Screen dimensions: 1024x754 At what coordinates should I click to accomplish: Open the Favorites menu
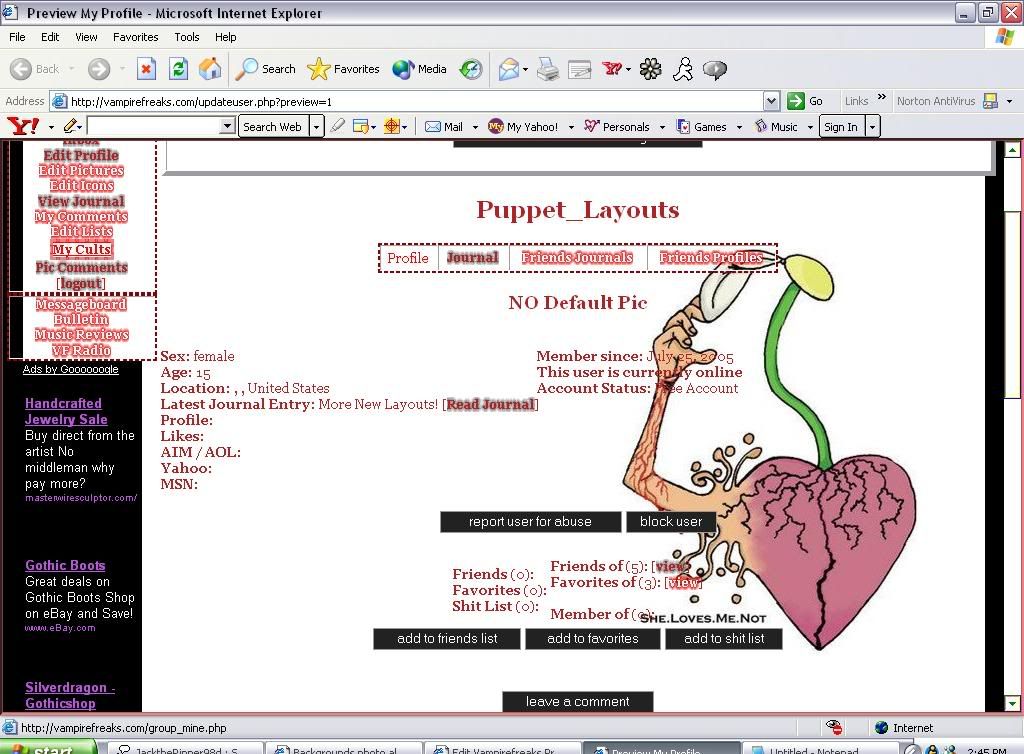click(x=135, y=37)
